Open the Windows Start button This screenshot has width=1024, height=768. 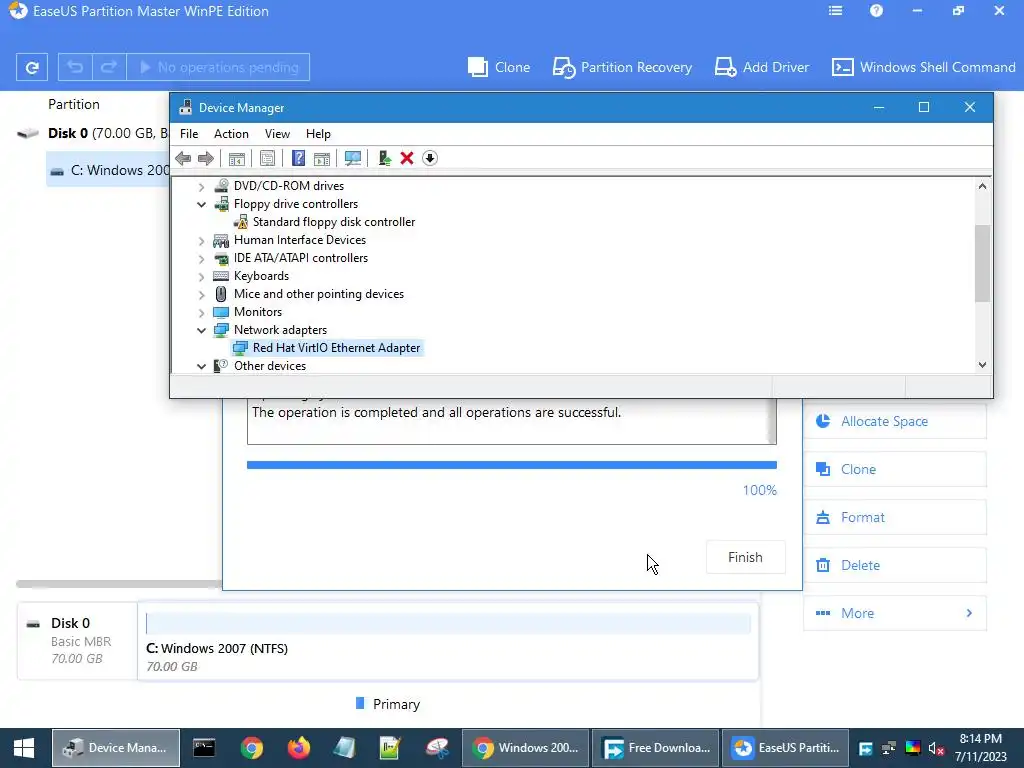coord(24,748)
